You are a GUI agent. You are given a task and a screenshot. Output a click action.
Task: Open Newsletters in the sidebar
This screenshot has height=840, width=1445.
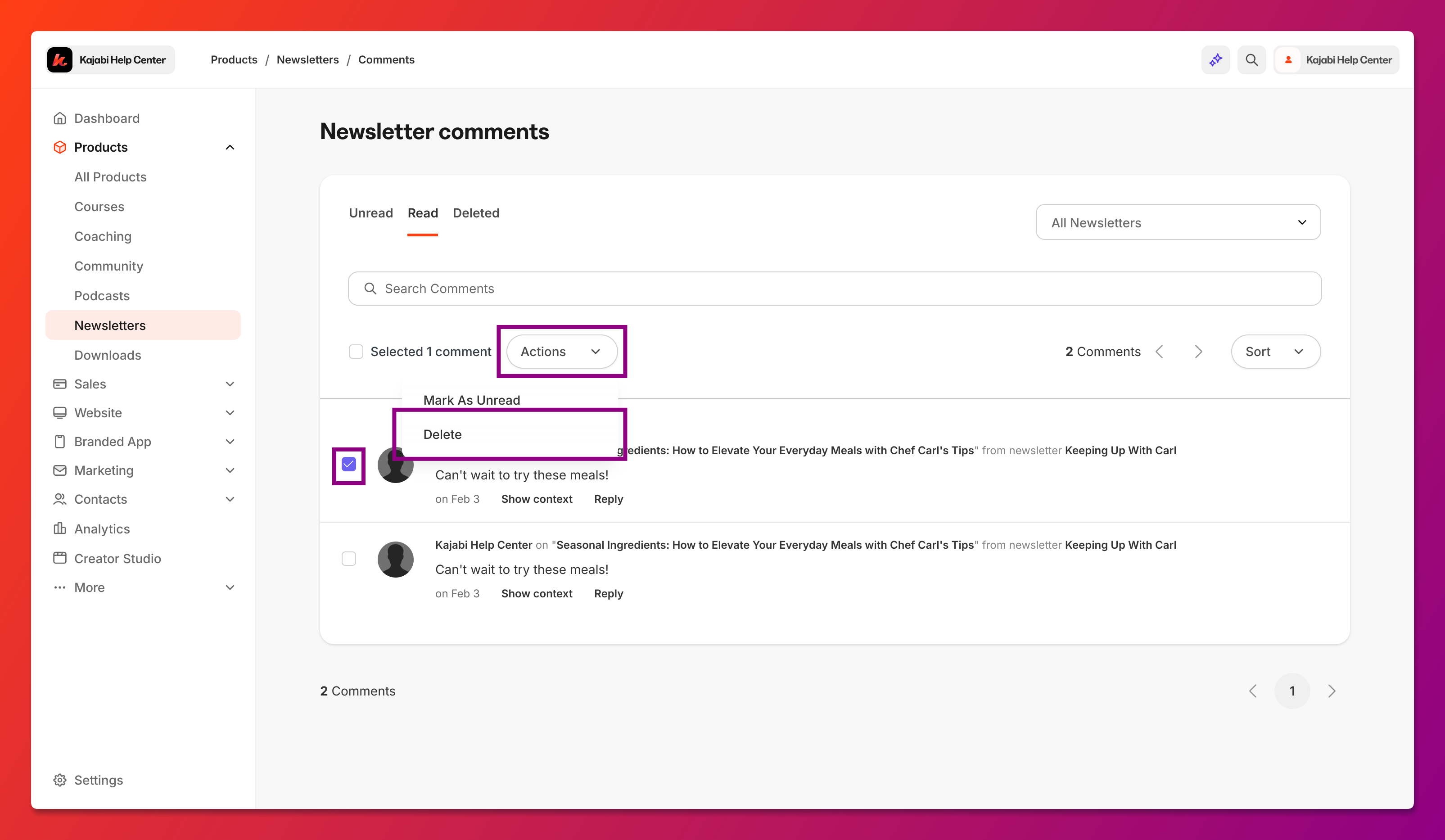click(143, 325)
